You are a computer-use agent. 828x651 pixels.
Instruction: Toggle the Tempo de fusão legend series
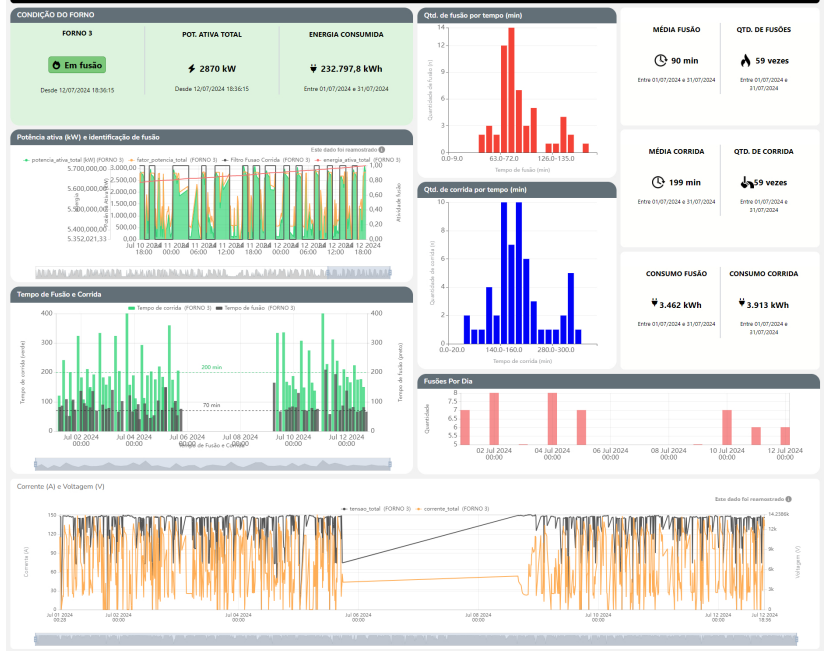pos(256,308)
